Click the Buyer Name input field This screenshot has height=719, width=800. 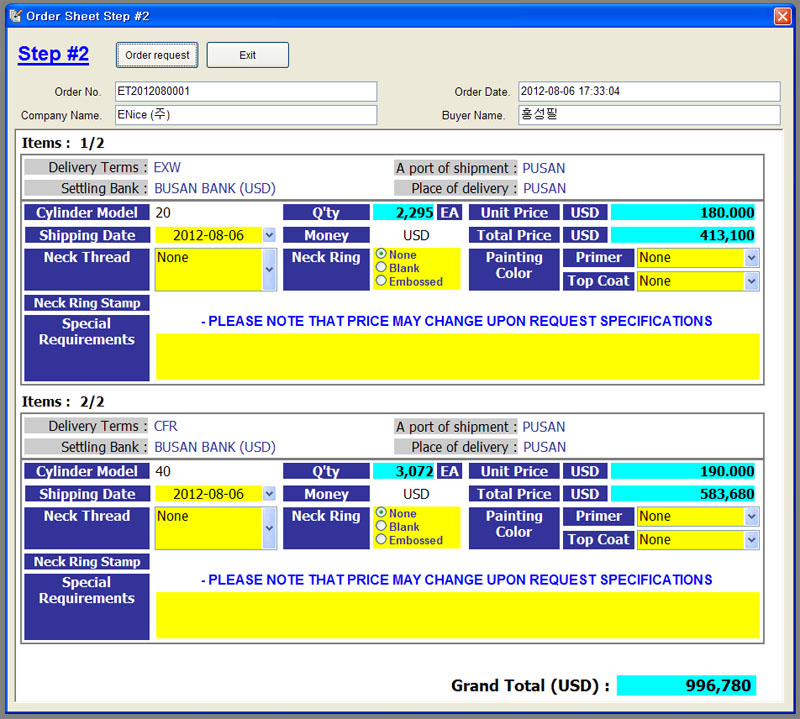(x=649, y=115)
